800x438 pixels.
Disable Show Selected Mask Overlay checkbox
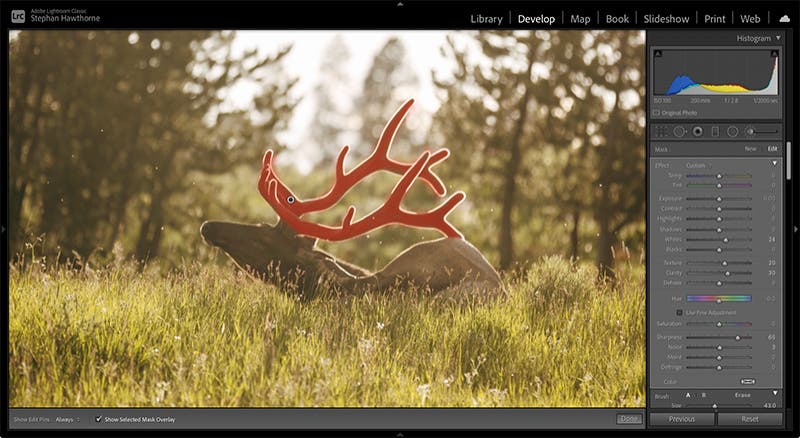point(98,419)
